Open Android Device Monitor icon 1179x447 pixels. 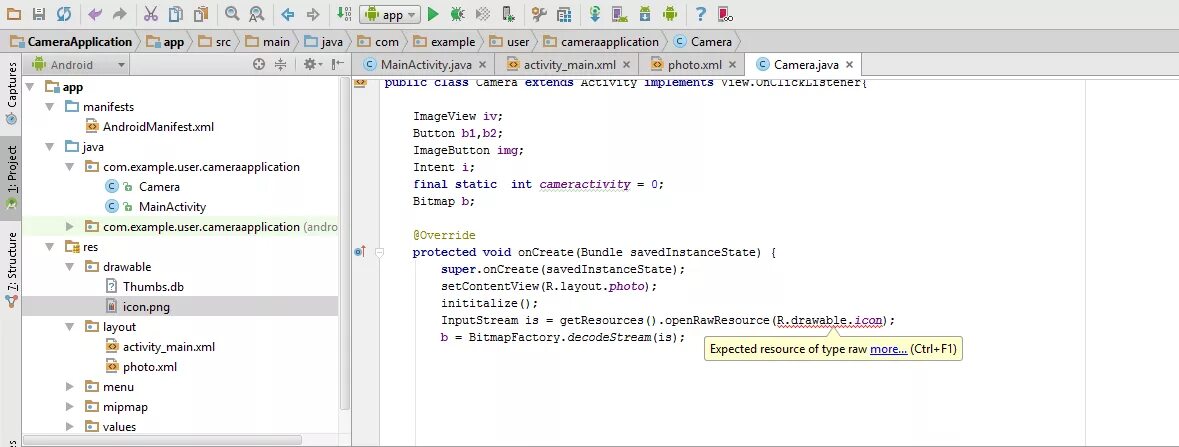tap(670, 14)
